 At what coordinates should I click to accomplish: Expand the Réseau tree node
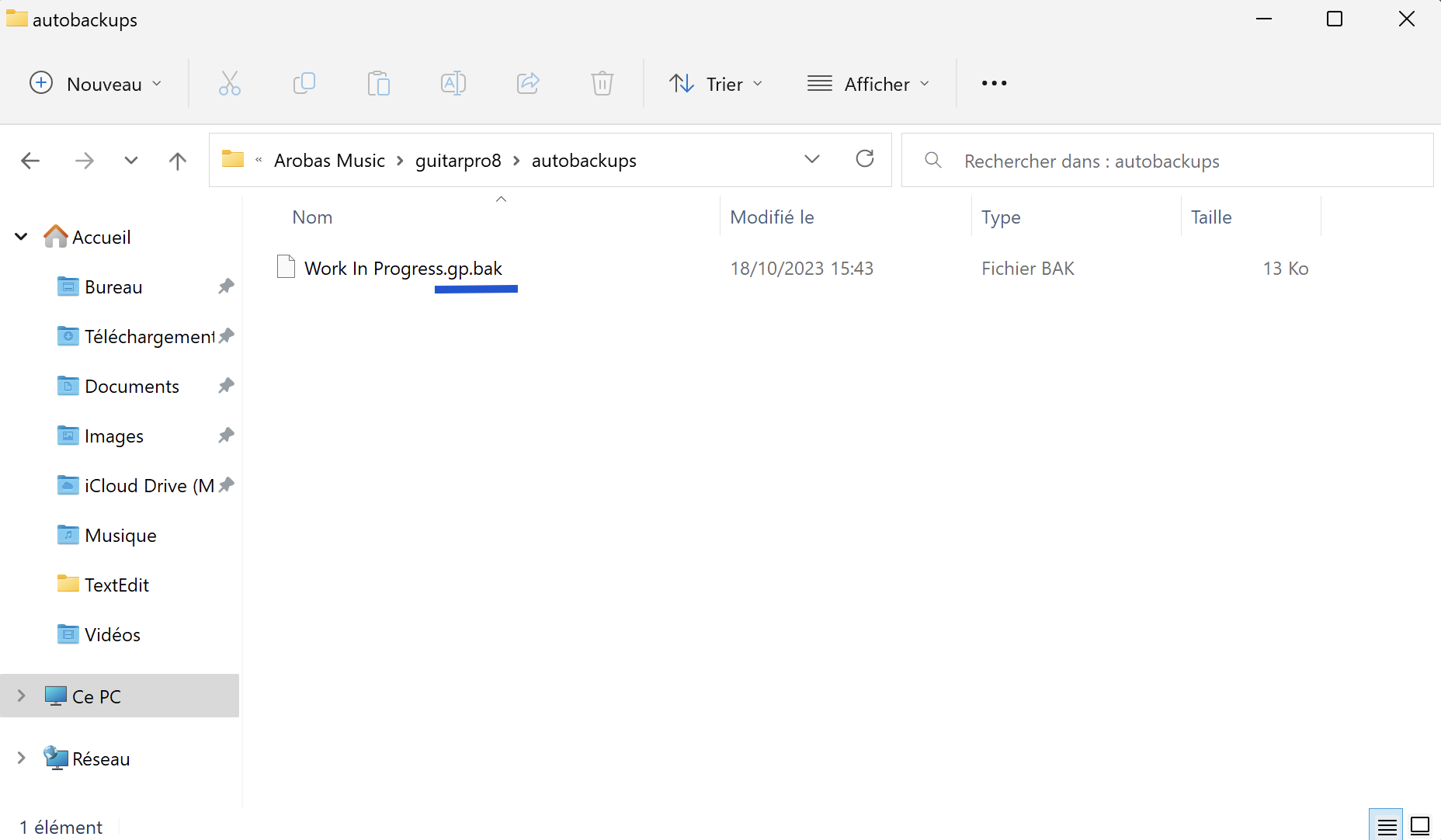pos(22,758)
